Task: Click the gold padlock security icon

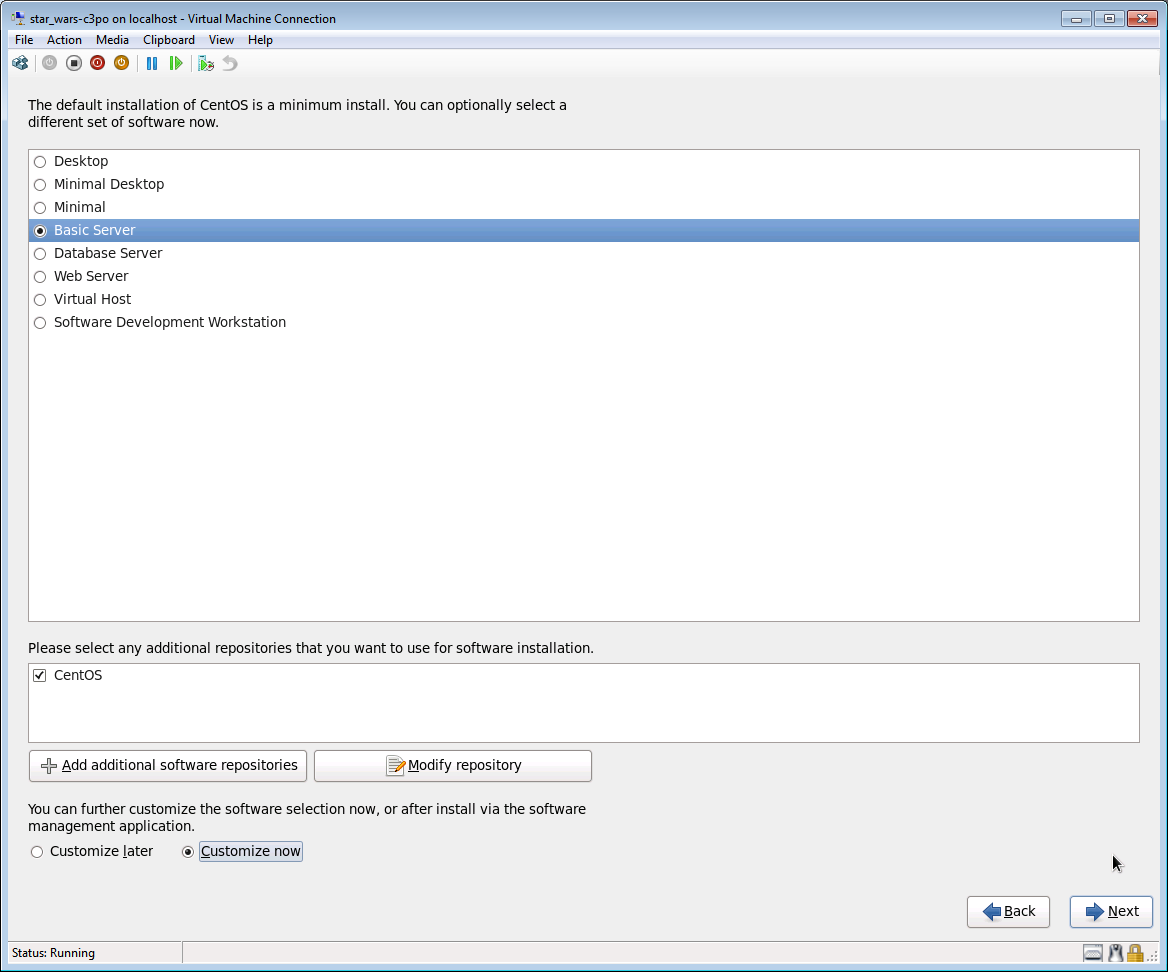Action: point(1134,953)
